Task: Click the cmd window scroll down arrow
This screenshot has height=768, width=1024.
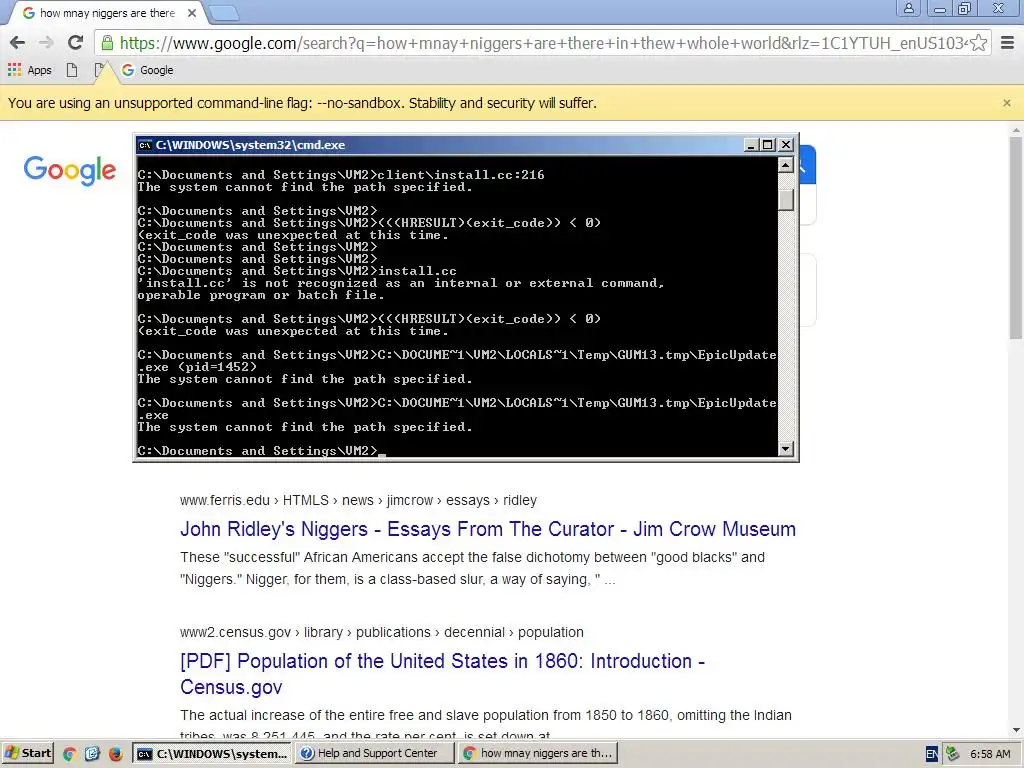Action: point(786,449)
